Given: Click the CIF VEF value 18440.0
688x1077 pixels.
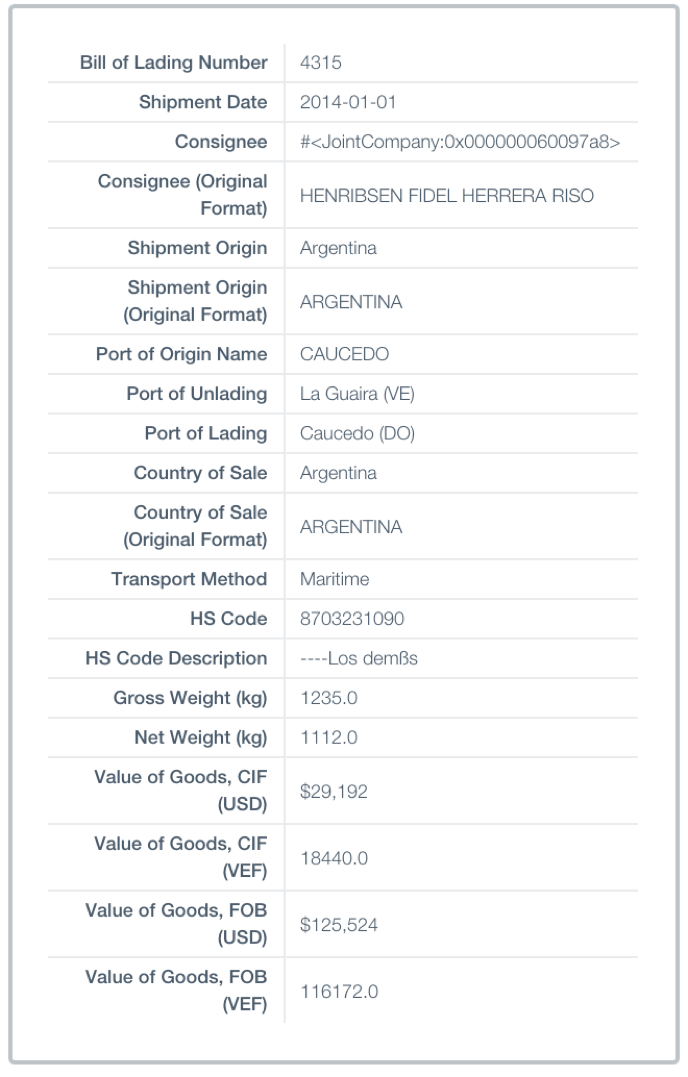Looking at the screenshot, I should [334, 859].
